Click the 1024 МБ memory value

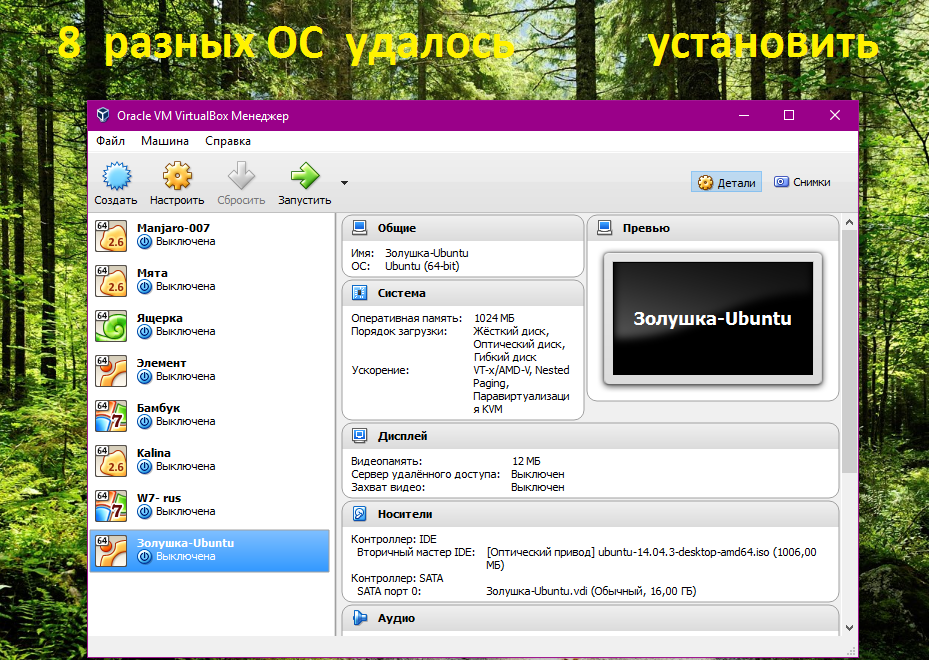495,318
